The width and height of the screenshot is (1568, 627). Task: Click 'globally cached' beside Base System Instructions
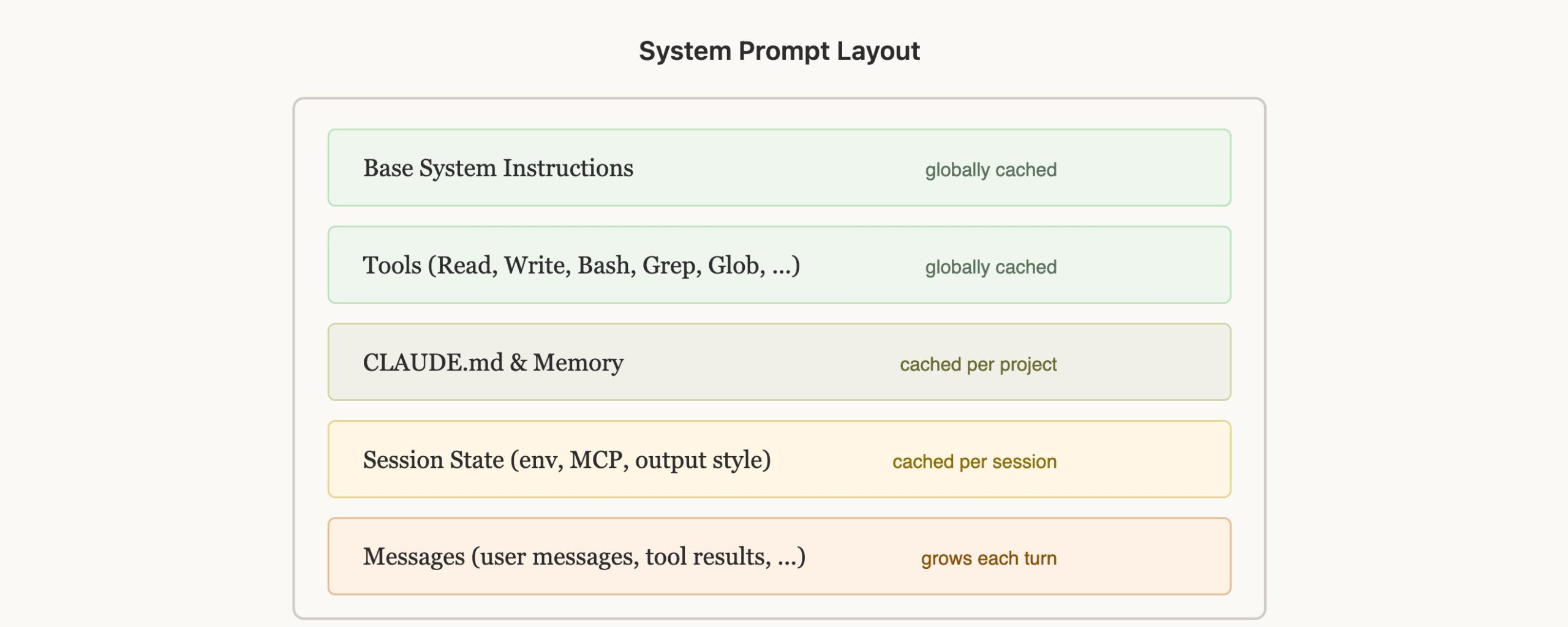[990, 170]
